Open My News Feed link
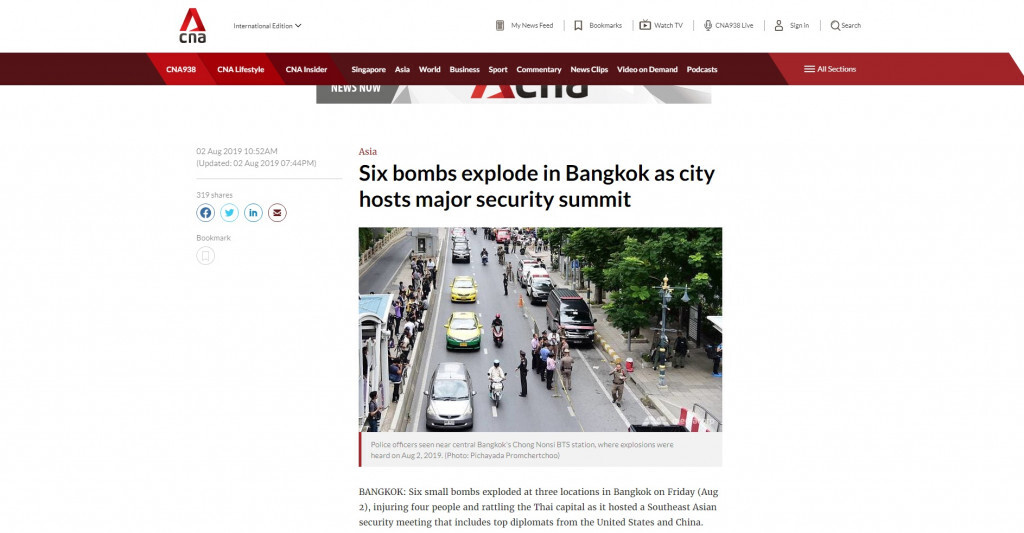Screen dimensions: 1024x533 click(x=532, y=25)
